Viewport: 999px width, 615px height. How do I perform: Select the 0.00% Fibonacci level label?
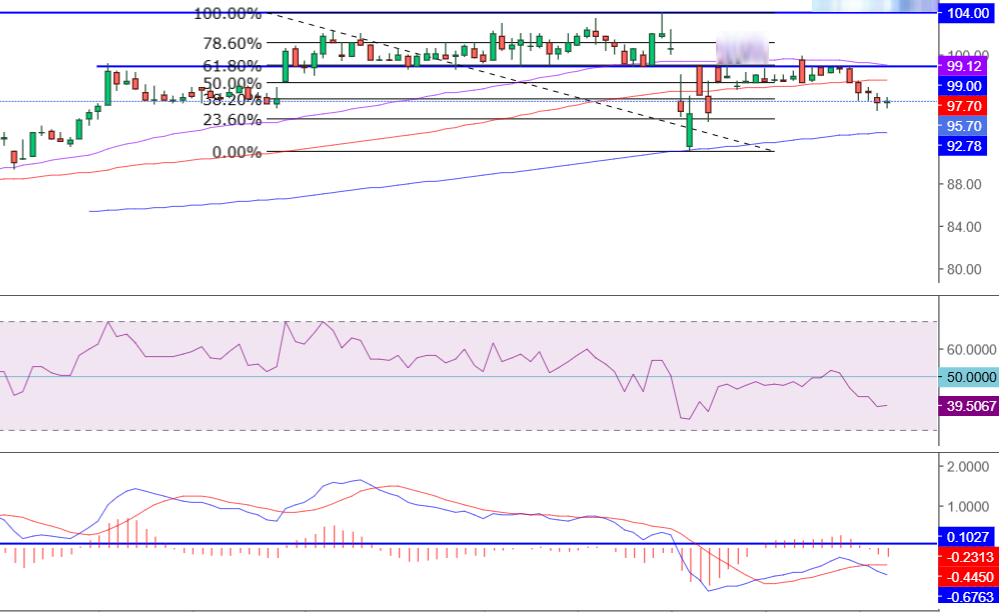tap(236, 152)
